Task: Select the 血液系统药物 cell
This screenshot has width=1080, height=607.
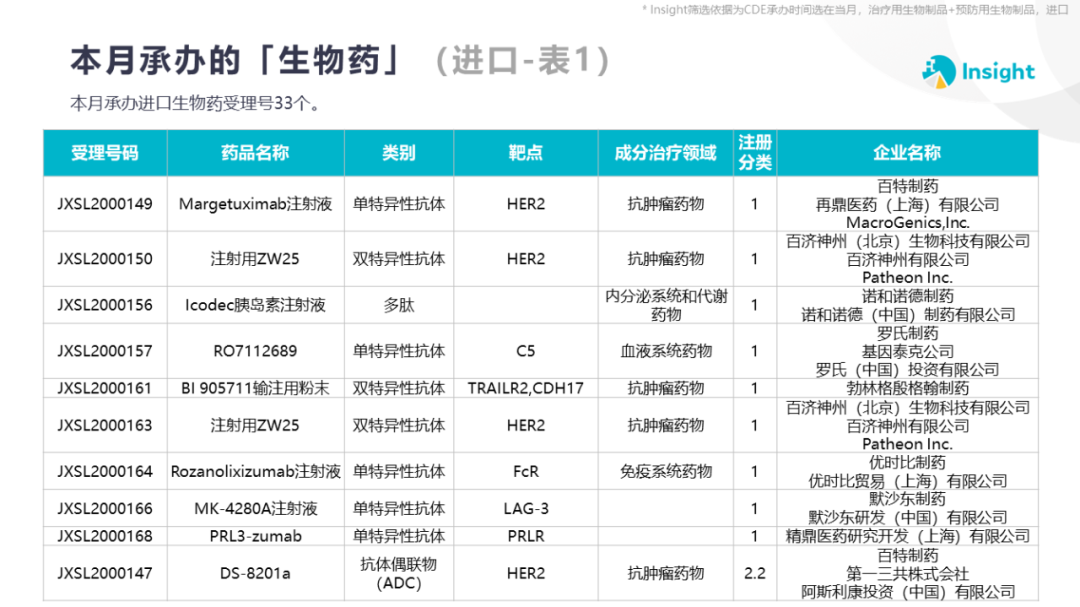Action: pyautogui.click(x=666, y=351)
